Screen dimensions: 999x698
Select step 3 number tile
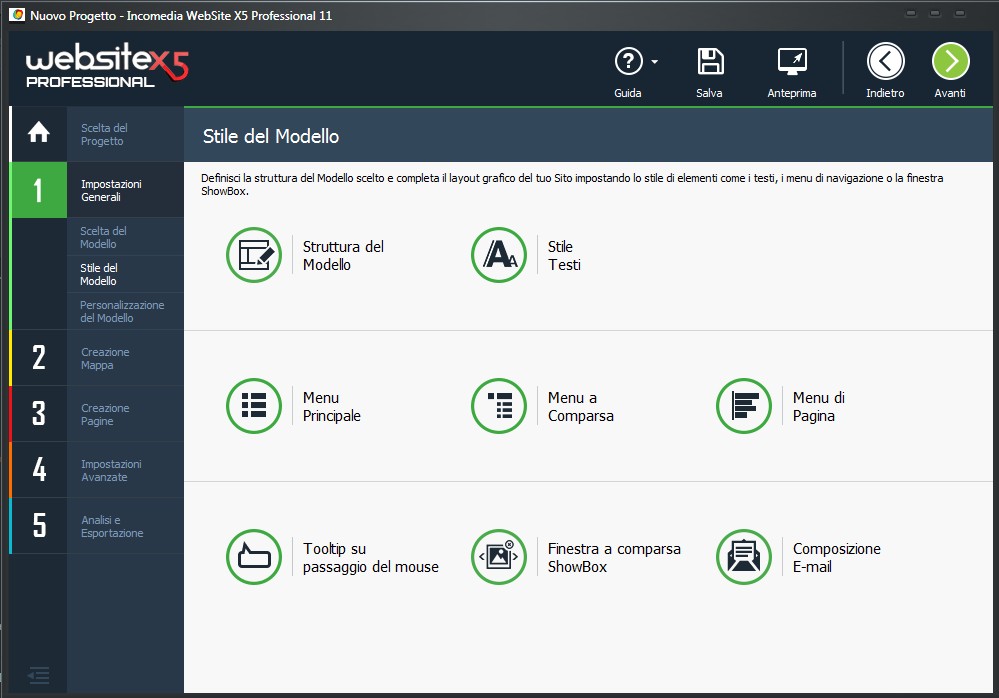39,414
